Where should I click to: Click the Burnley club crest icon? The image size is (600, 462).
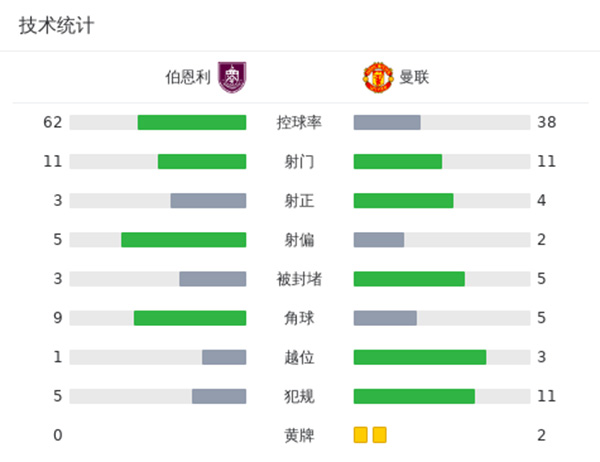point(231,76)
